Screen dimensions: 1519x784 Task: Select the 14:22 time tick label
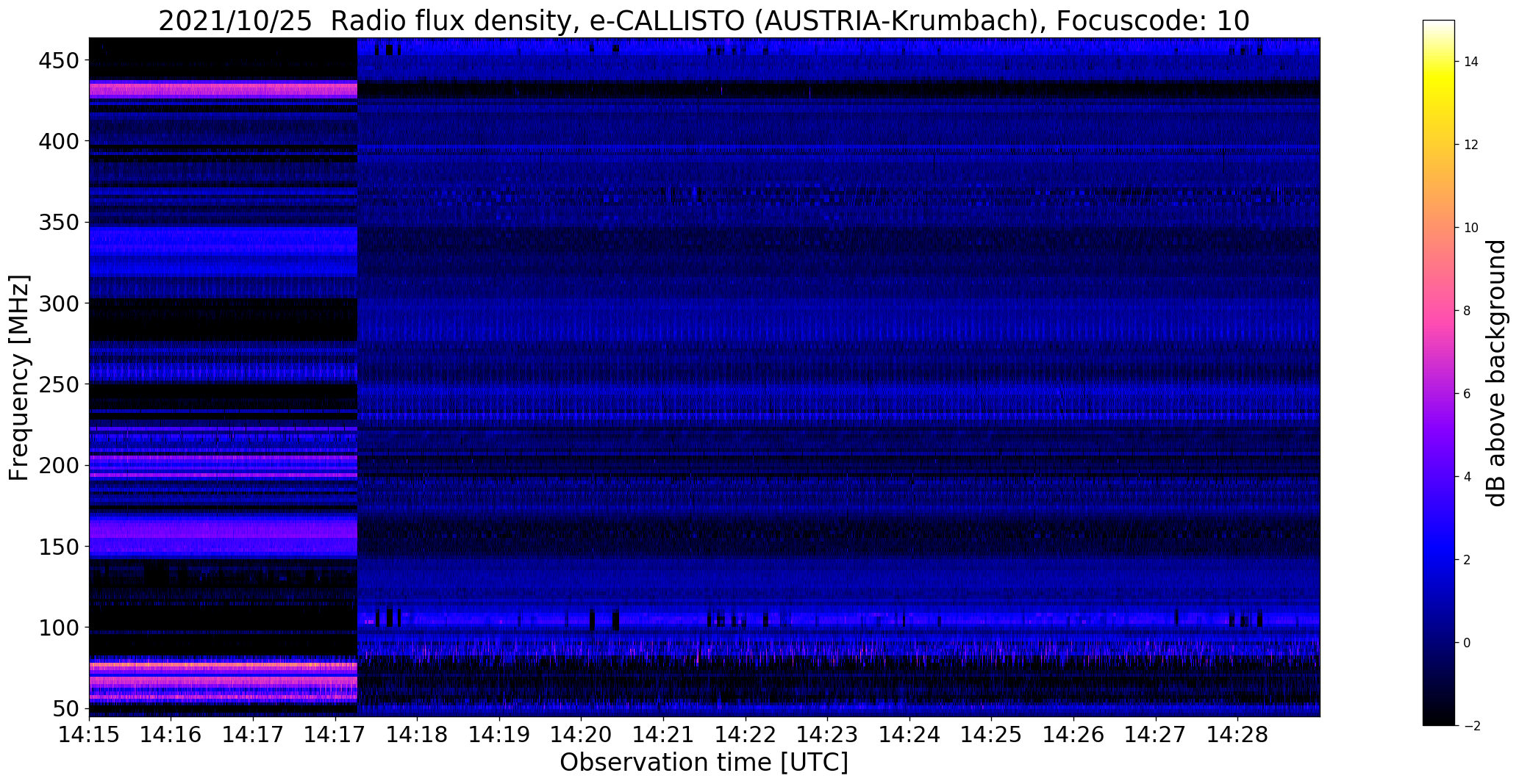tap(746, 735)
